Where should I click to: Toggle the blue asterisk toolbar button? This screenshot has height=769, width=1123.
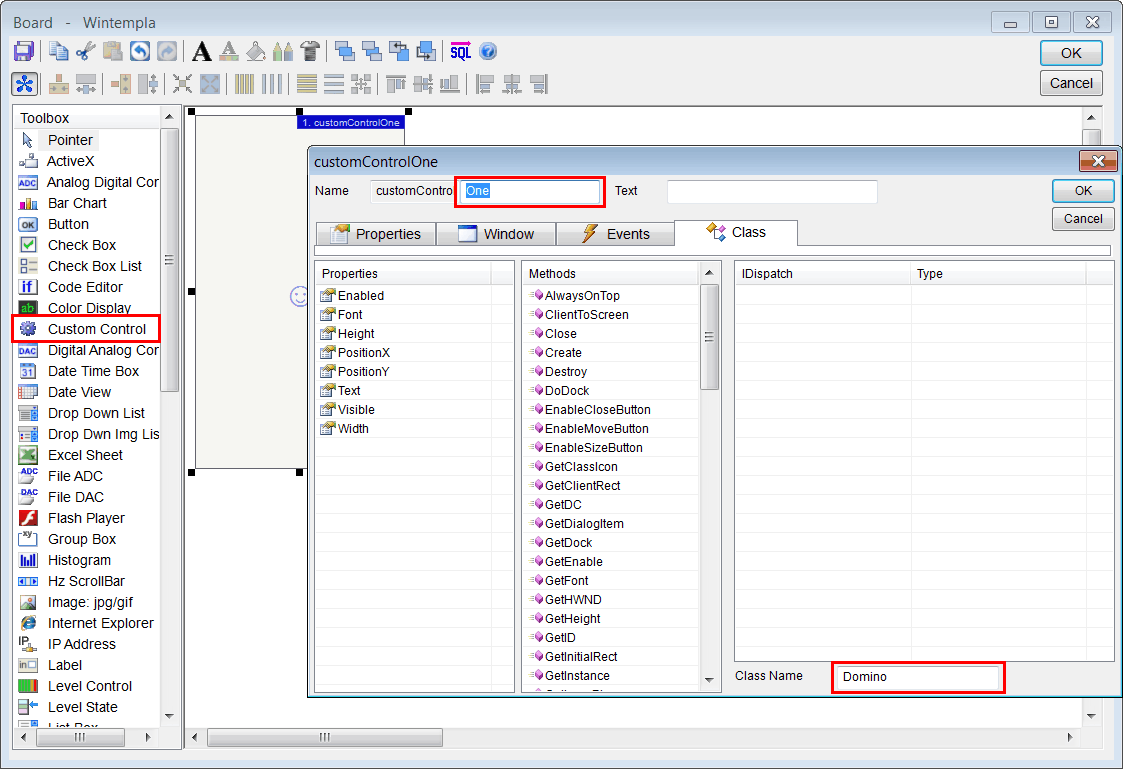24,84
